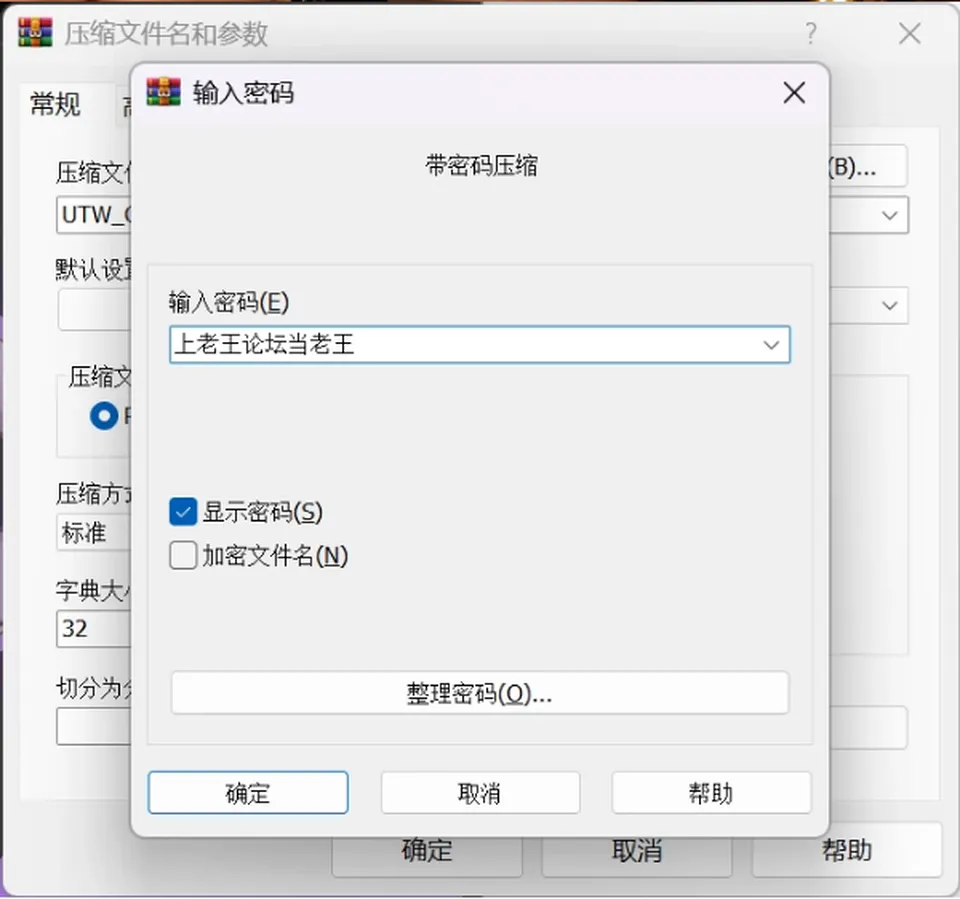Click the browse (B)... button in the back window

click(868, 166)
